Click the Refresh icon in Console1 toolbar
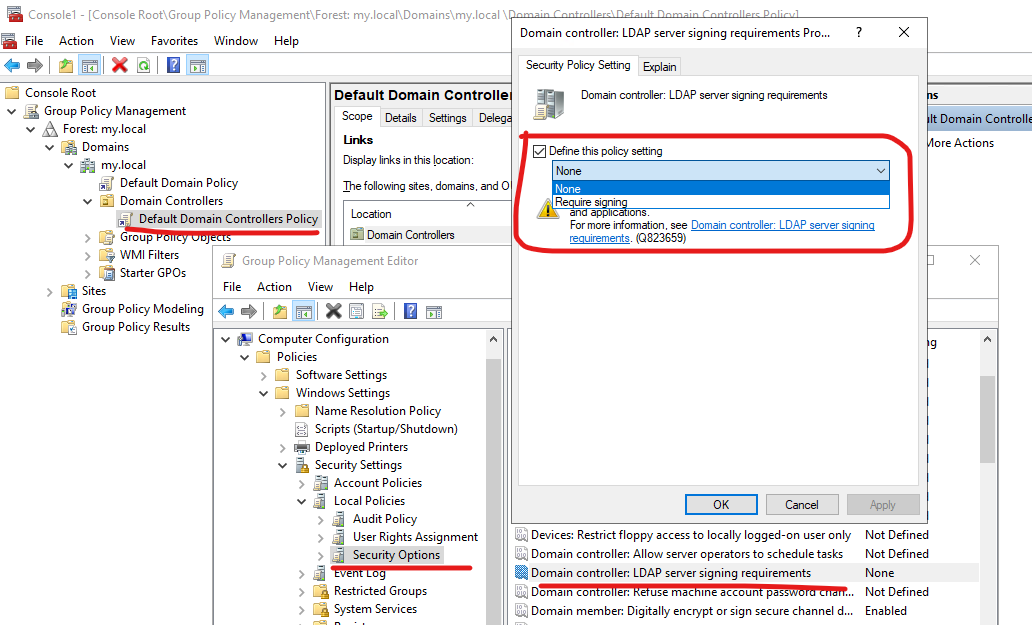The height and width of the screenshot is (625, 1032). 144,65
